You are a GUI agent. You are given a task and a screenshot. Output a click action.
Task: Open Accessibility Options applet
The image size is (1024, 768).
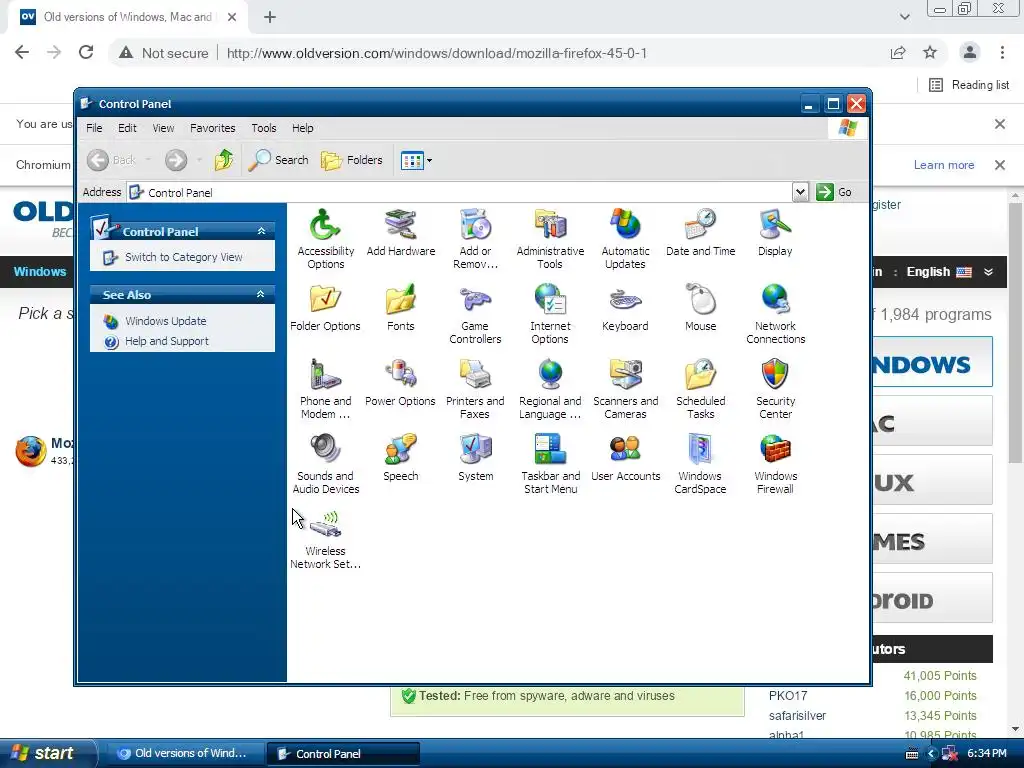point(325,238)
